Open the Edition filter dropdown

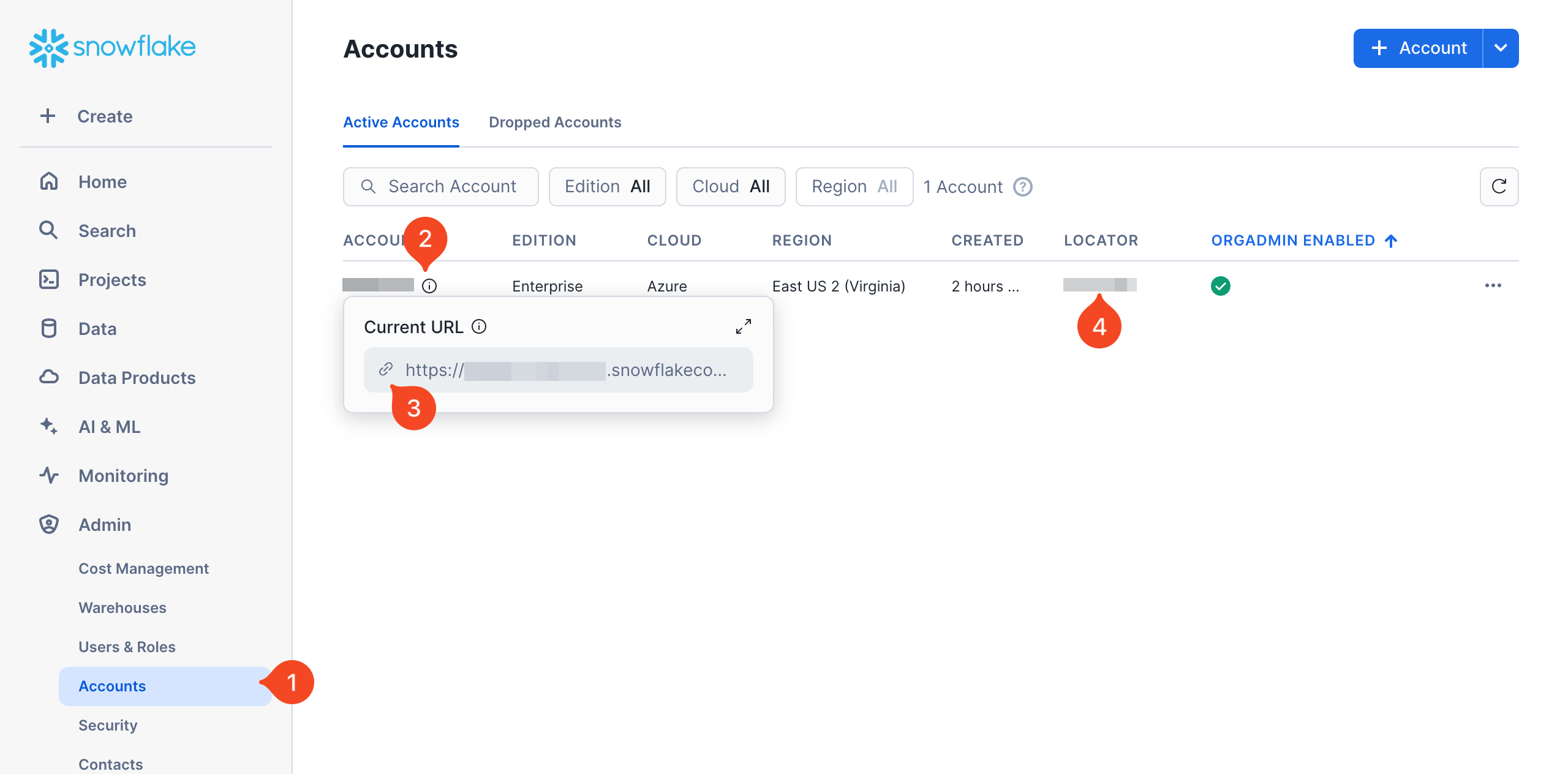[608, 187]
